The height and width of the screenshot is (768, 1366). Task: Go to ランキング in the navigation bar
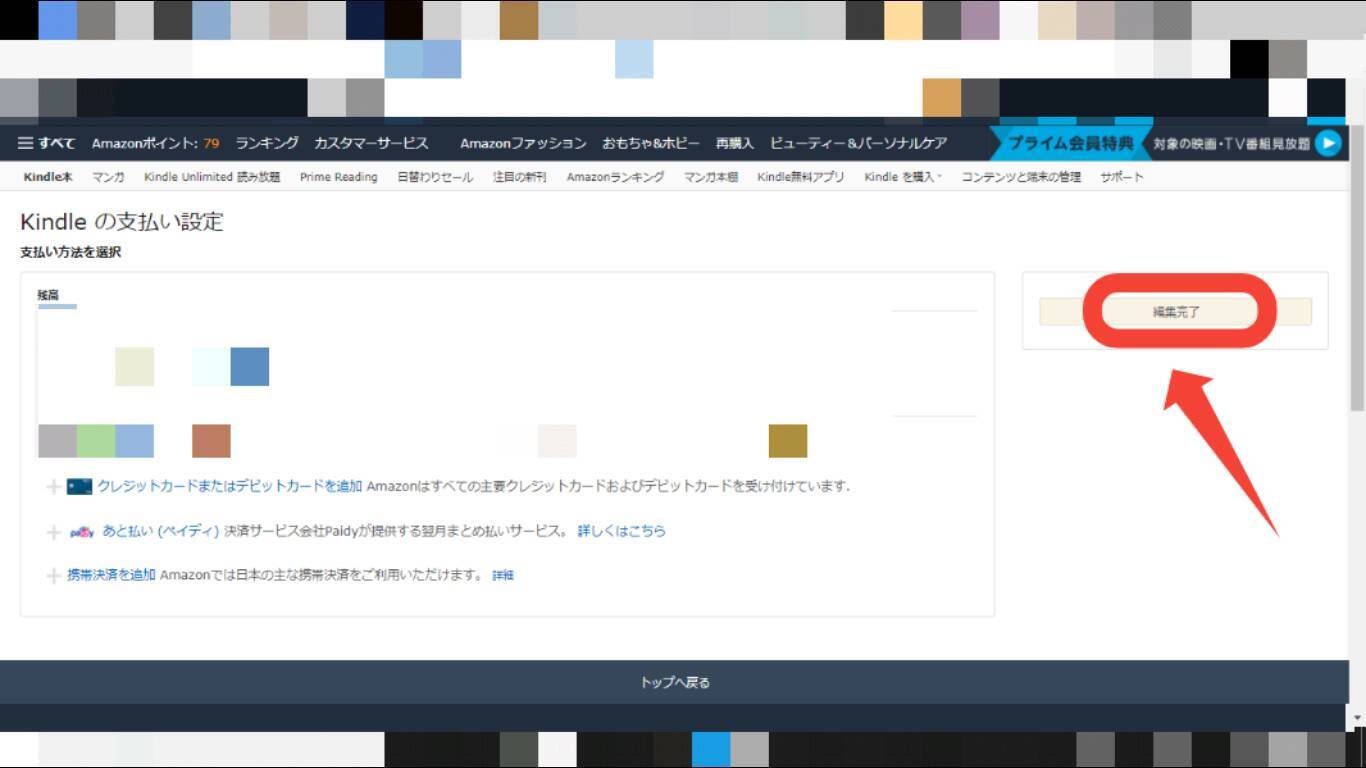coord(267,143)
